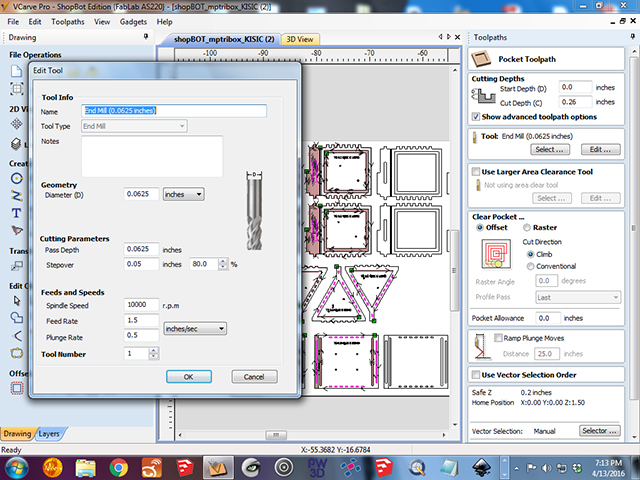The image size is (640, 480).
Task: Pin the Drawing panel with pushpin icon
Action: (x=146, y=37)
